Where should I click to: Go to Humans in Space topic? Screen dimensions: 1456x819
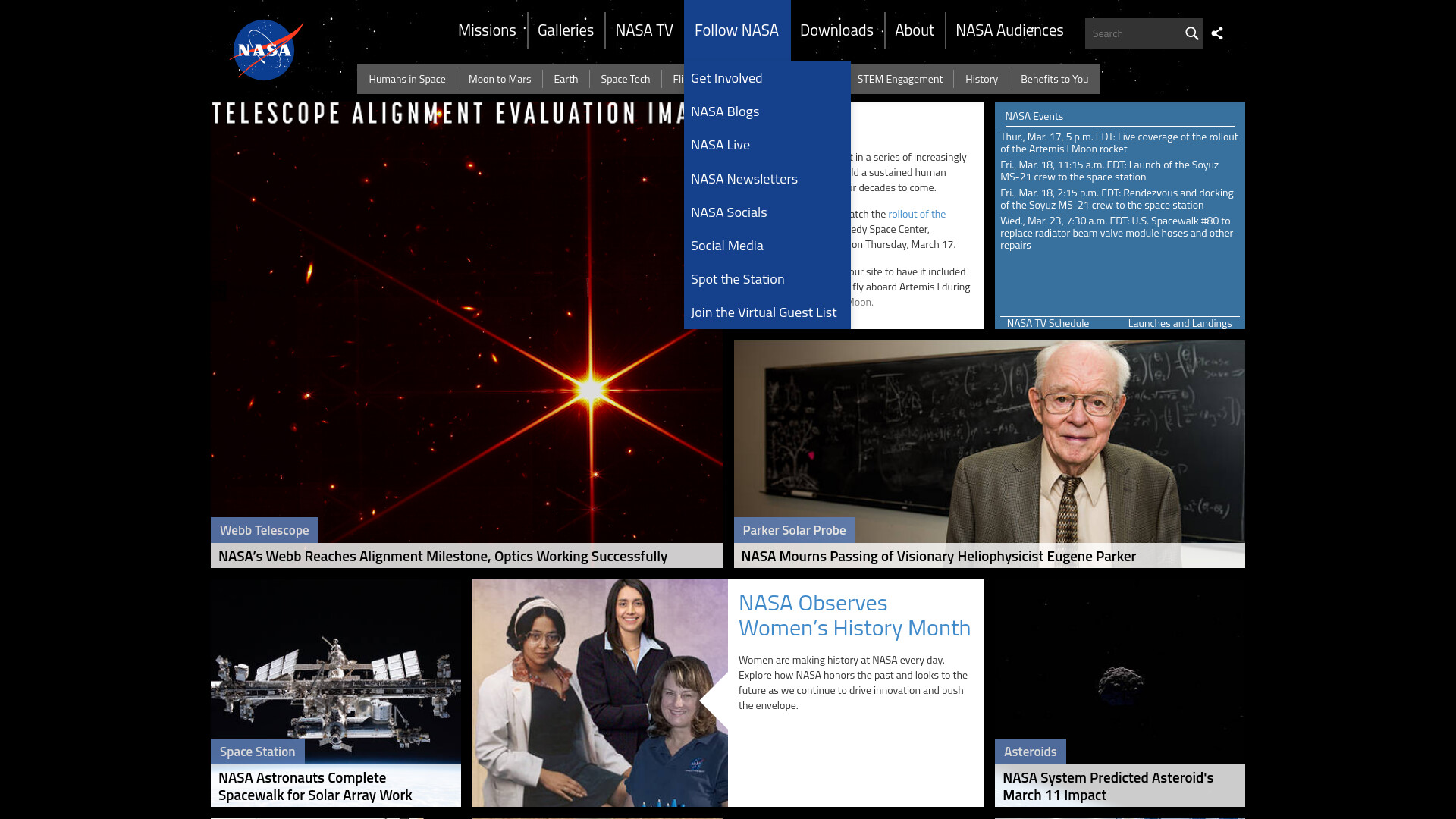tap(407, 79)
